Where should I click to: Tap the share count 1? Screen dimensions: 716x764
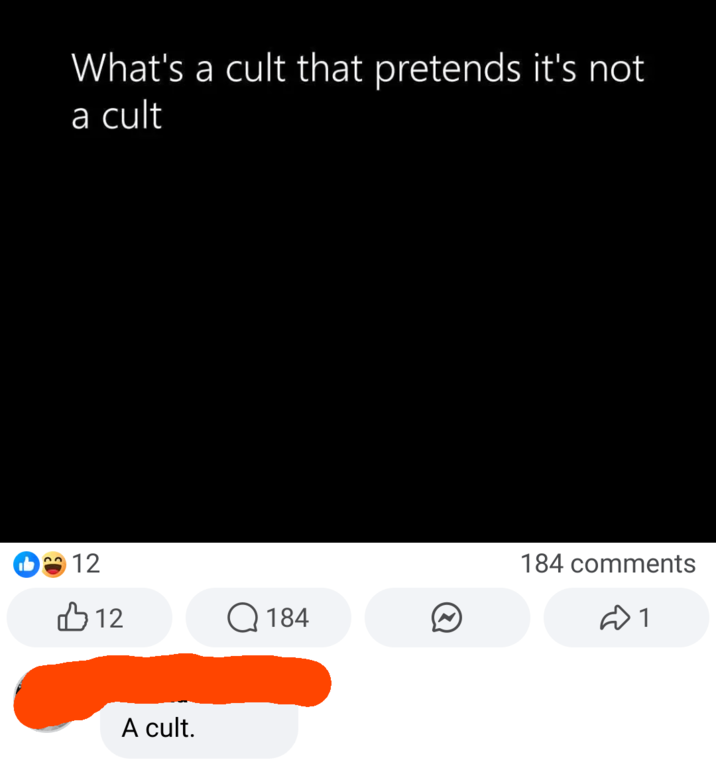644,618
